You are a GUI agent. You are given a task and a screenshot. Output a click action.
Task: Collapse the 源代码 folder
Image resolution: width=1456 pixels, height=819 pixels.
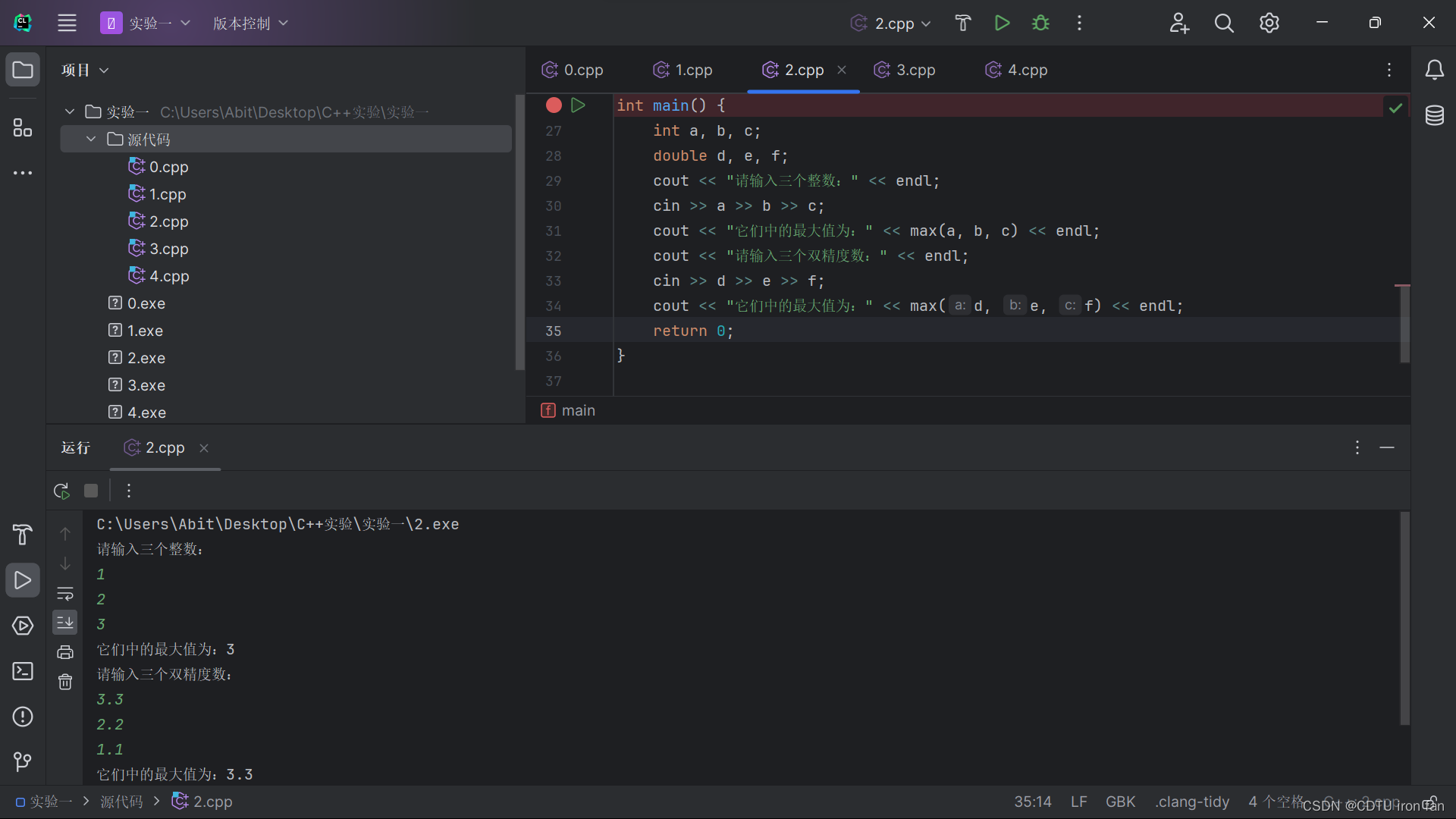click(x=91, y=140)
